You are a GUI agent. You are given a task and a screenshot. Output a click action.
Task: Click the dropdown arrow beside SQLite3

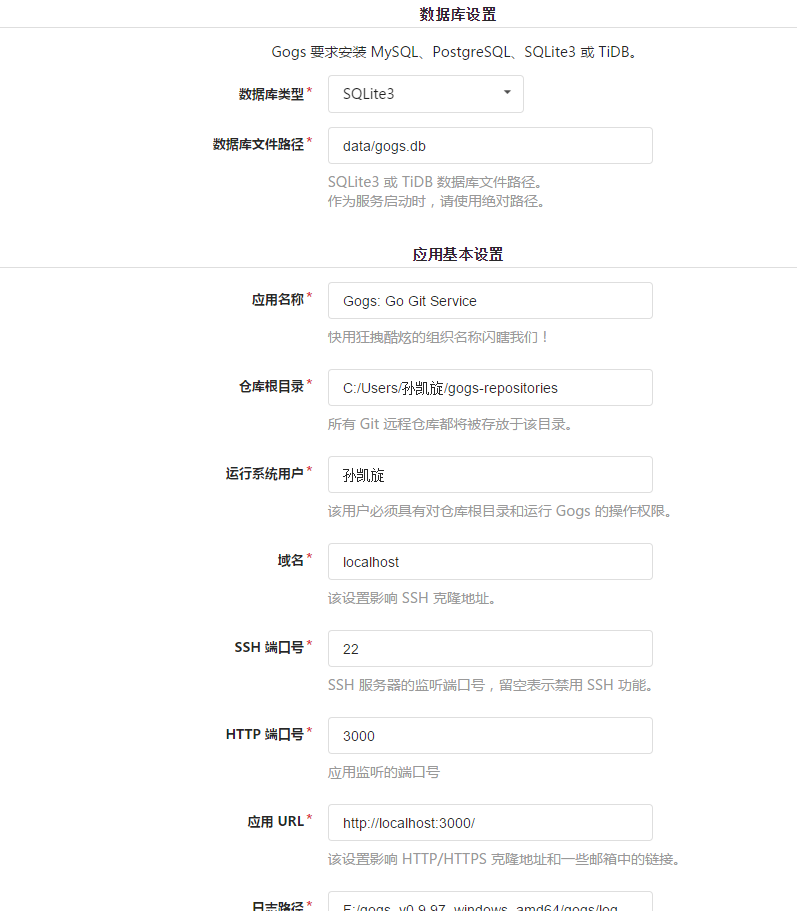[507, 92]
